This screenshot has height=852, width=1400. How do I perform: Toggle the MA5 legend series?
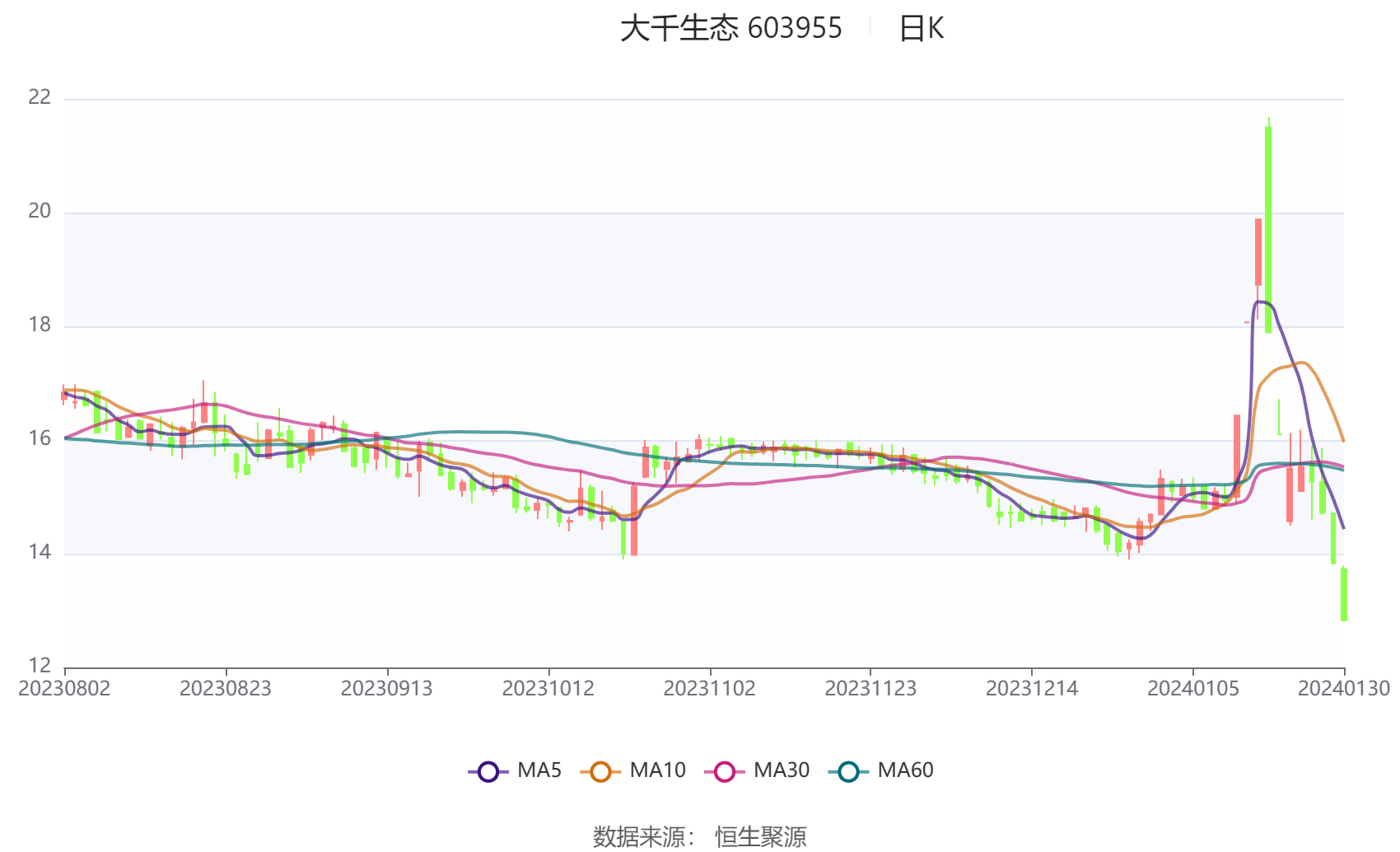point(515,771)
